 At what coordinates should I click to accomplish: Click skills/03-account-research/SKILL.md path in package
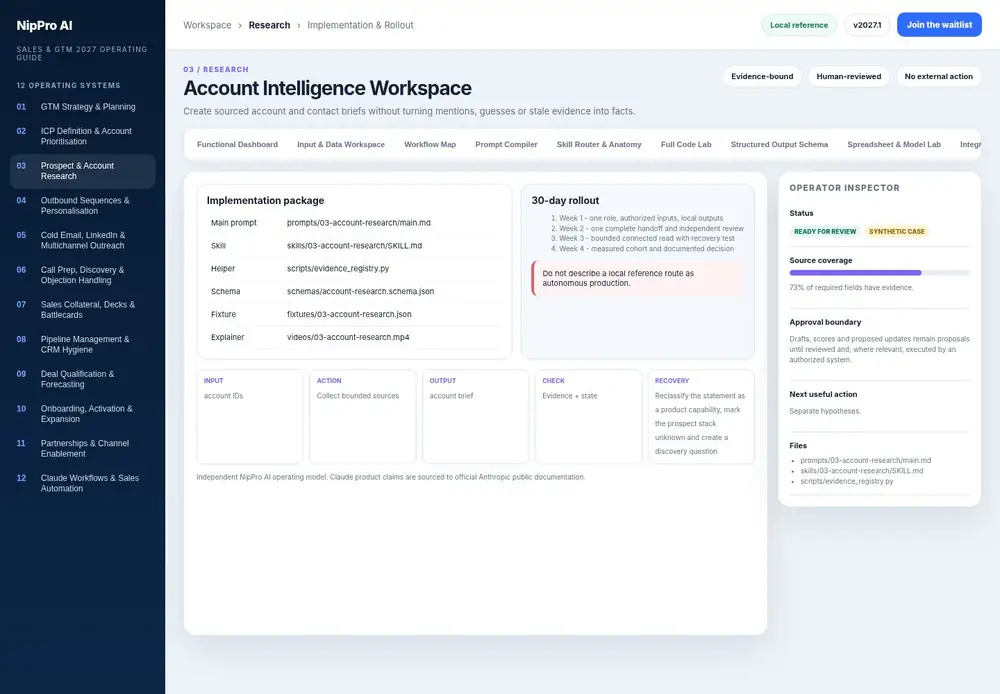[x=354, y=246]
